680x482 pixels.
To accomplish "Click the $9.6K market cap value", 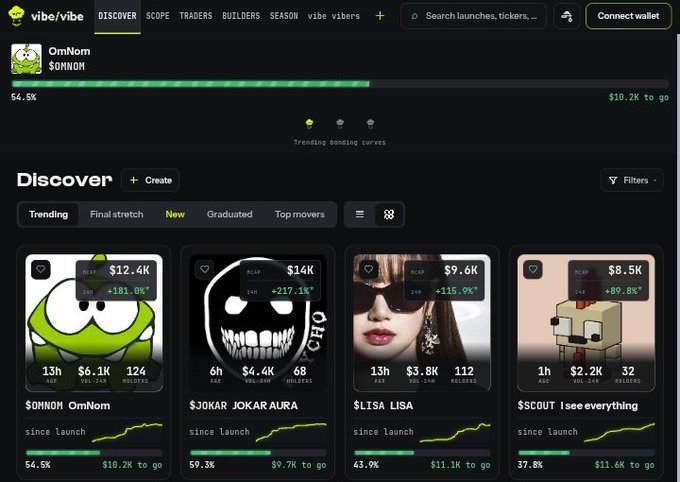I will (461, 270).
